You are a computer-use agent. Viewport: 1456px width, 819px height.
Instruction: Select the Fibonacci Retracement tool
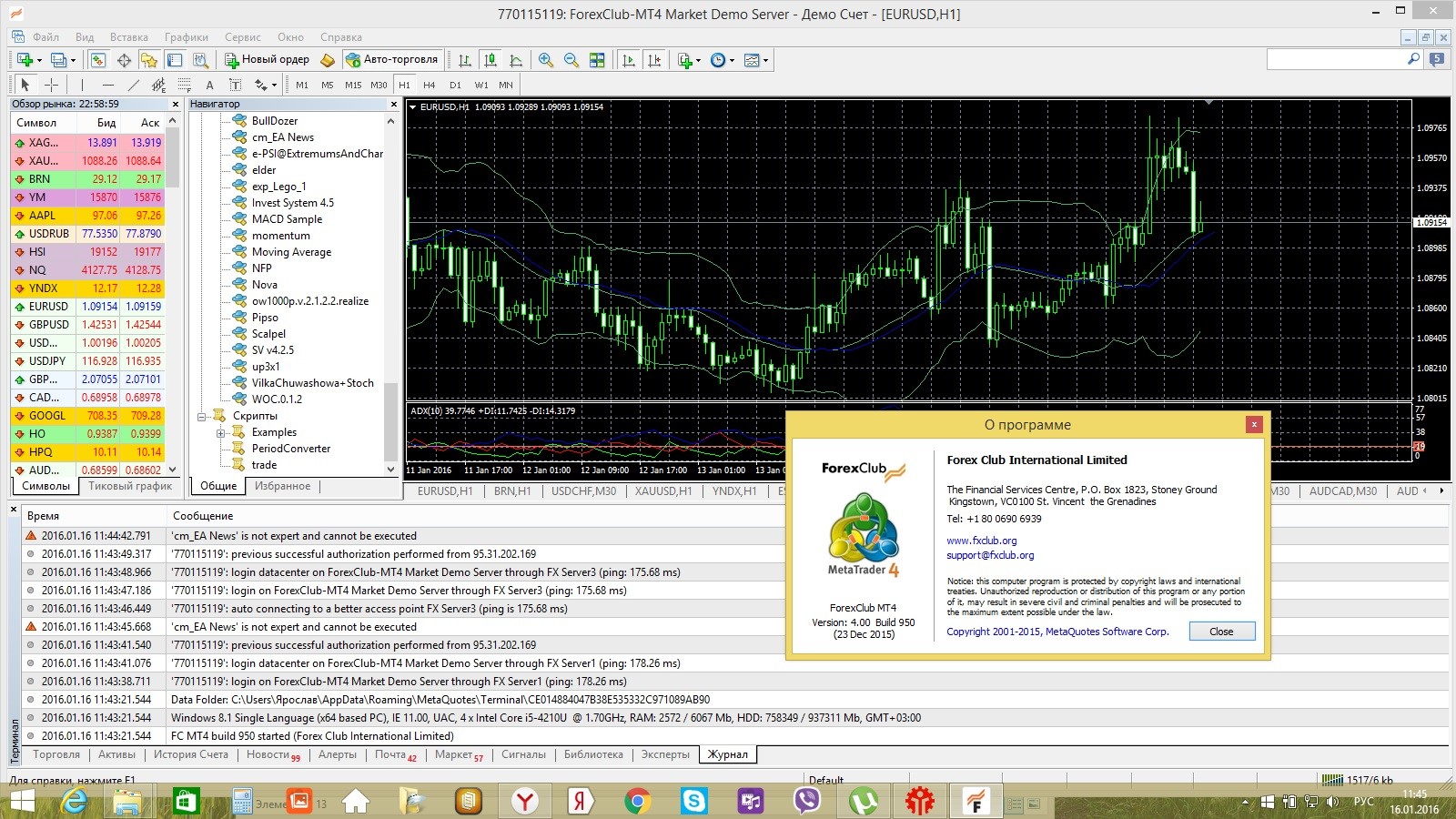[184, 85]
